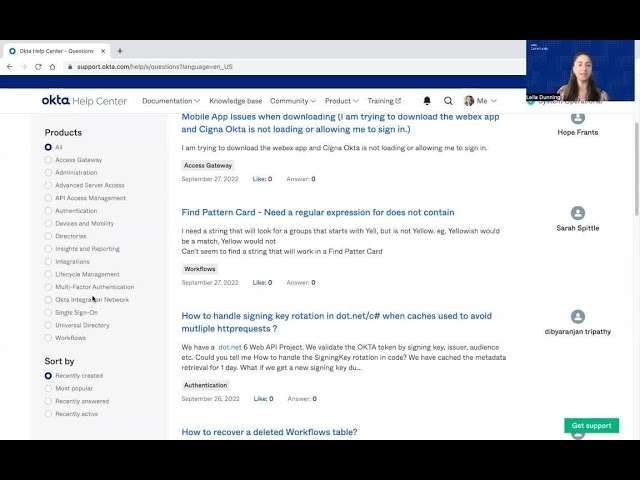Filter by API Access Management

click(48, 198)
